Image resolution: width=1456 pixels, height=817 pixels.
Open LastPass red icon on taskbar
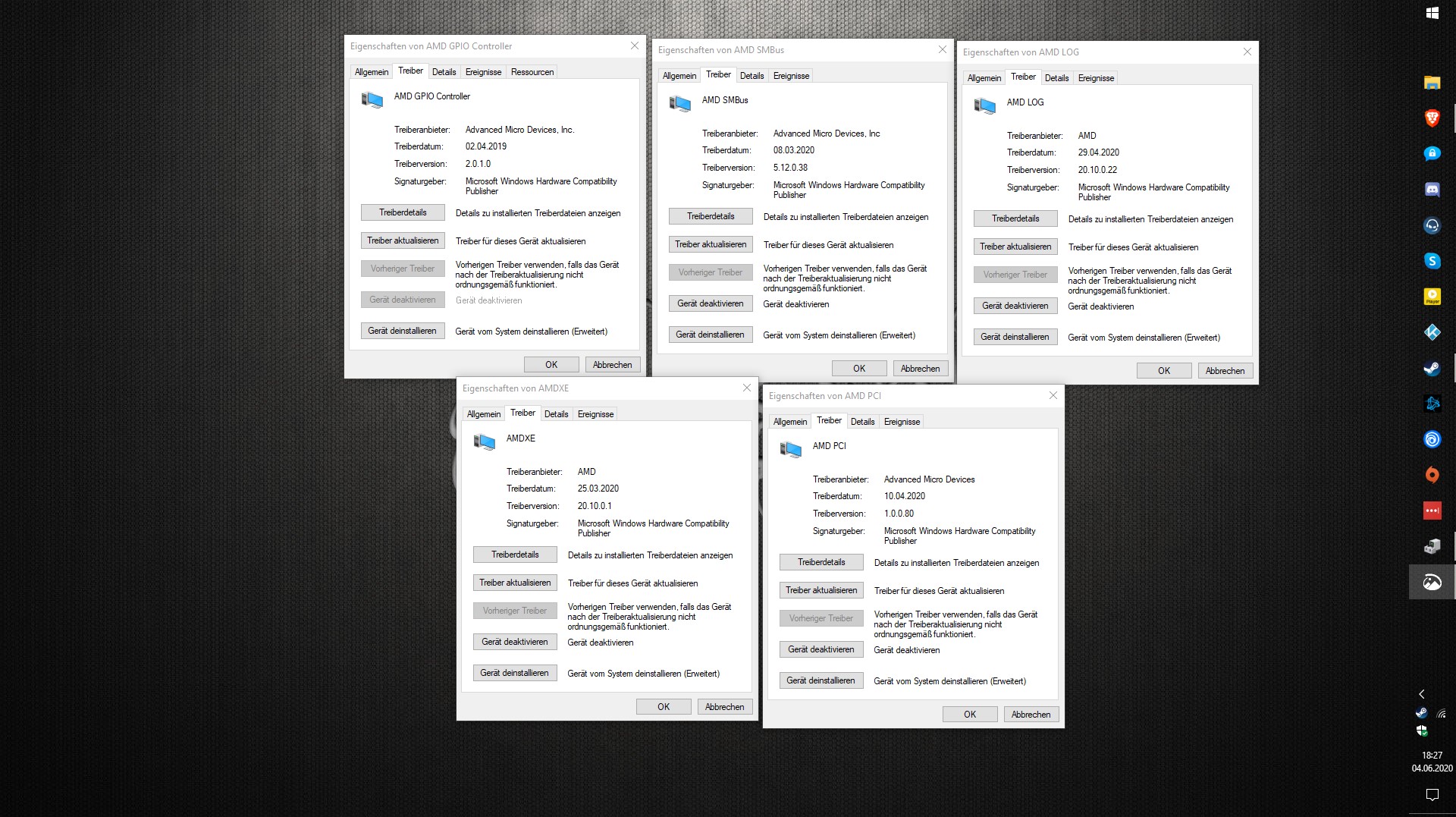[1432, 511]
